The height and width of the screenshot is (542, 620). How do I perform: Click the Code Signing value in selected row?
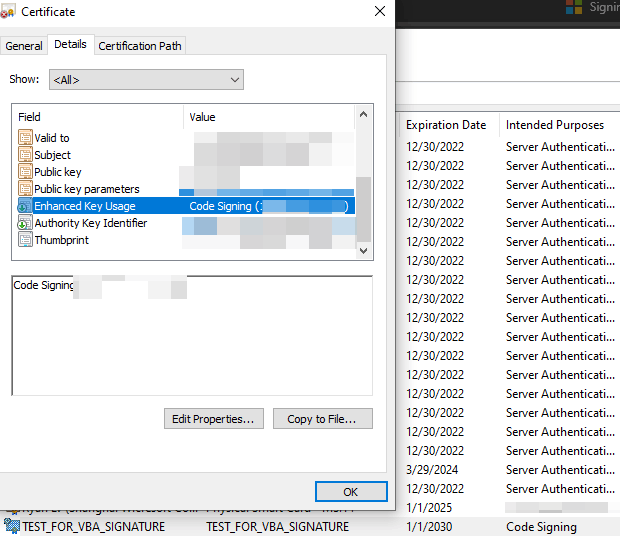268,206
